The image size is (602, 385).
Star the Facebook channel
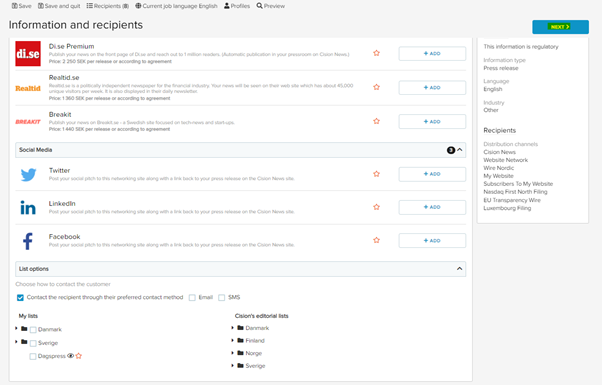point(377,240)
